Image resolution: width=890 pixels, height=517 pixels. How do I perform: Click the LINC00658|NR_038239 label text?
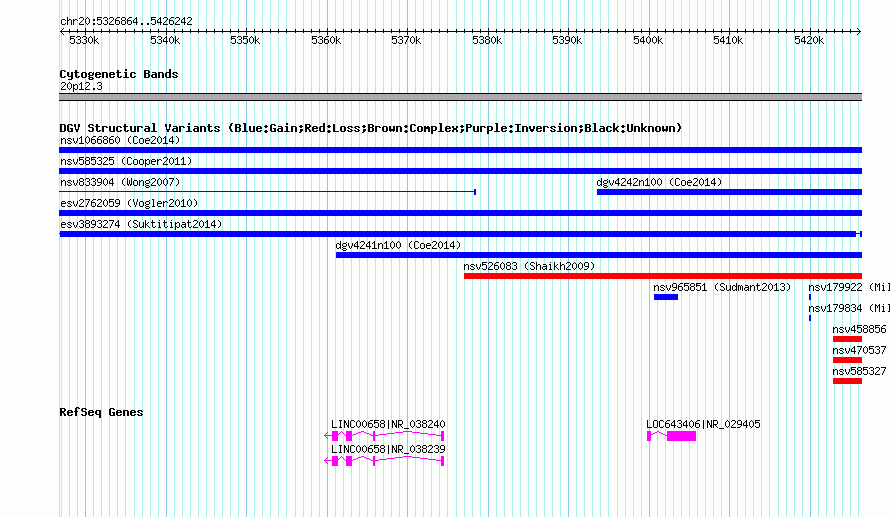click(x=388, y=449)
